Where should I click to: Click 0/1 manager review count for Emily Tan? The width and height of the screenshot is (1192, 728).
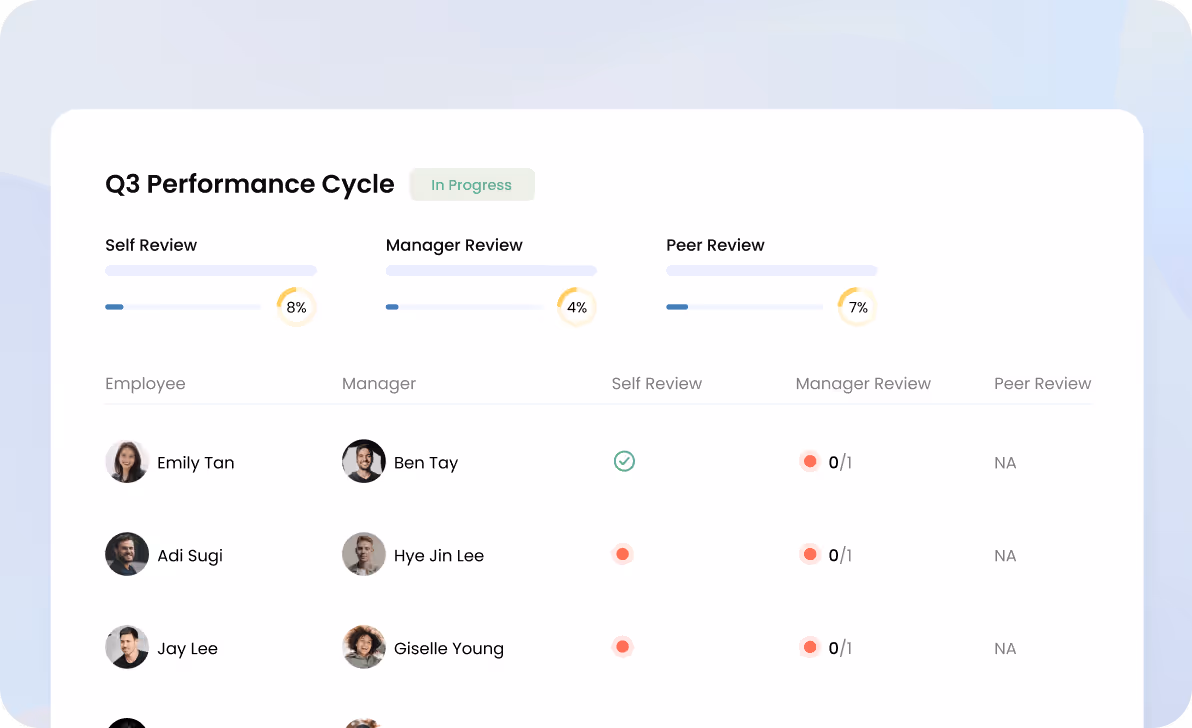[x=840, y=462]
